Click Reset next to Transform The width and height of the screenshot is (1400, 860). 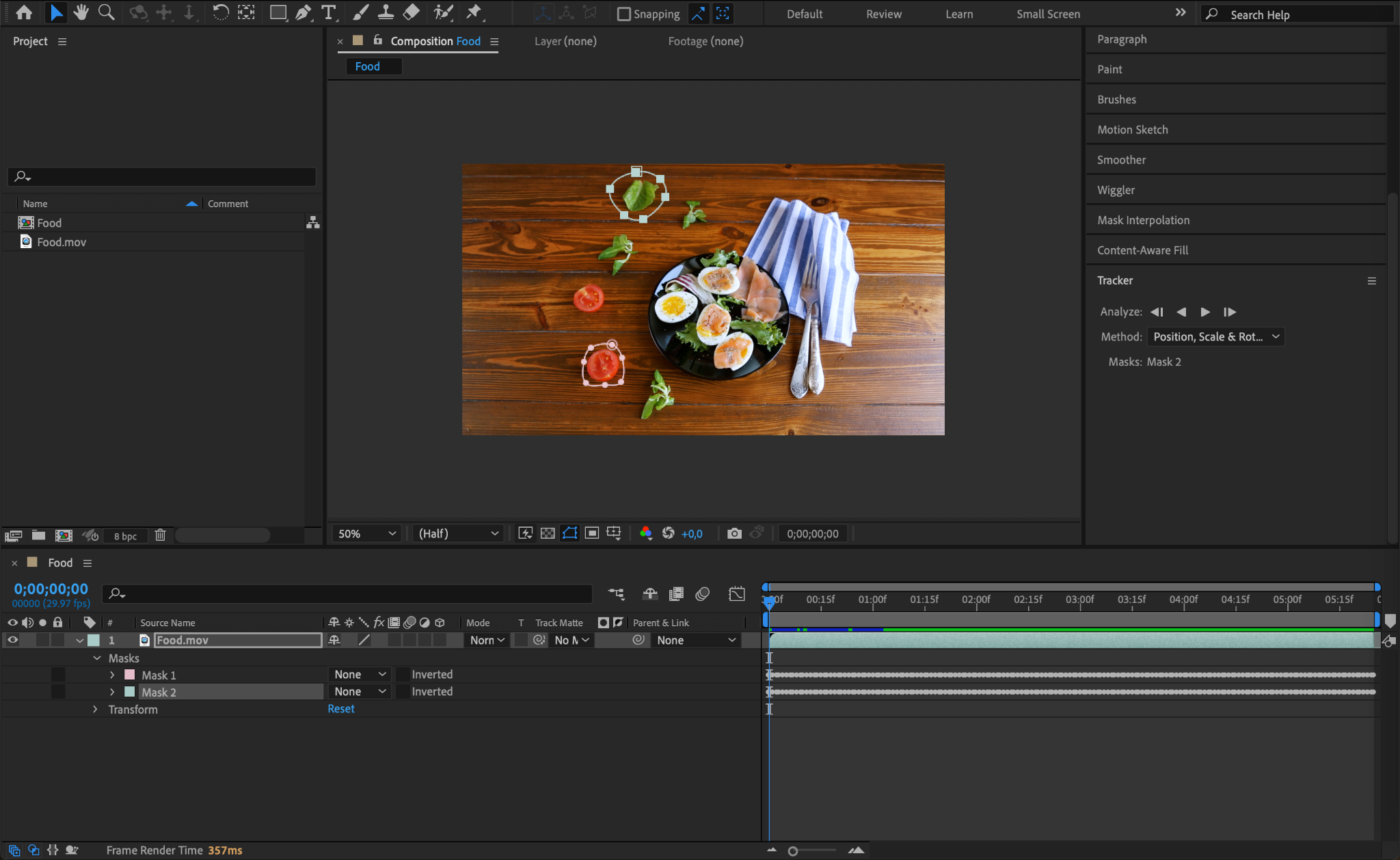pyautogui.click(x=340, y=709)
